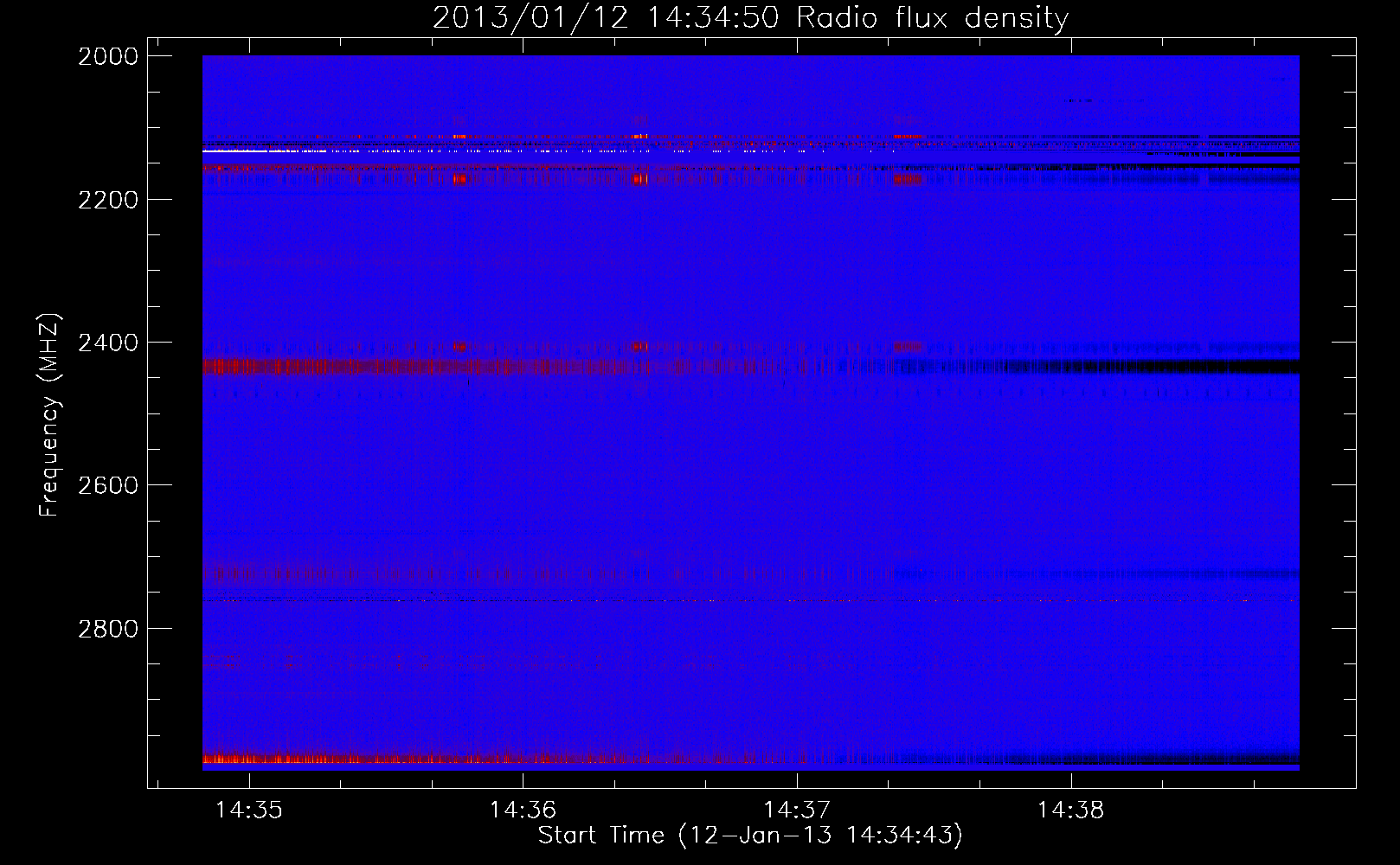This screenshot has width=1400, height=865.
Task: Select the 2400 frequency tick label
Action: click(x=108, y=343)
